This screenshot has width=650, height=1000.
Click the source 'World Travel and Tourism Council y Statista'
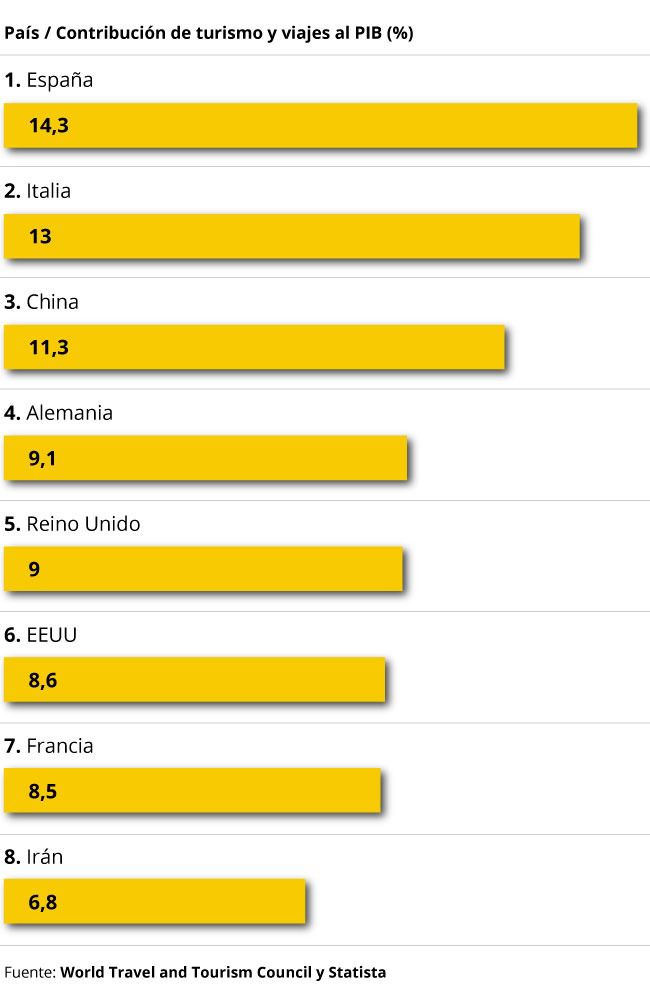223,973
